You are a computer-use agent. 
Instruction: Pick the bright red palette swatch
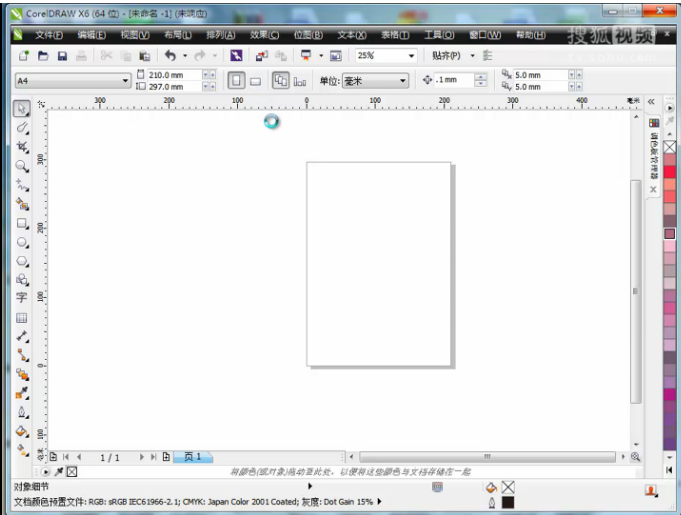point(670,172)
